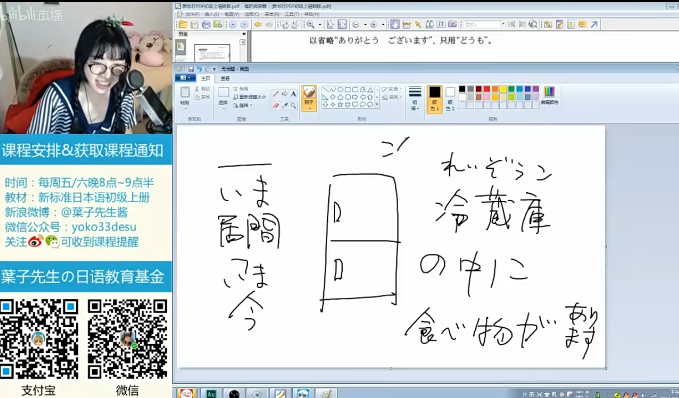This screenshot has width=679, height=398.
Task: Click the green Au icon in taskbar
Action: click(x=211, y=393)
